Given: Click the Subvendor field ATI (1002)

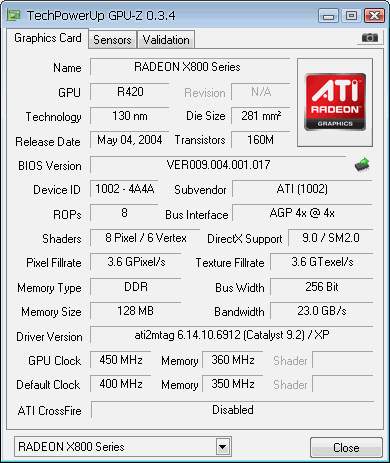Looking at the screenshot, I should (x=302, y=189).
